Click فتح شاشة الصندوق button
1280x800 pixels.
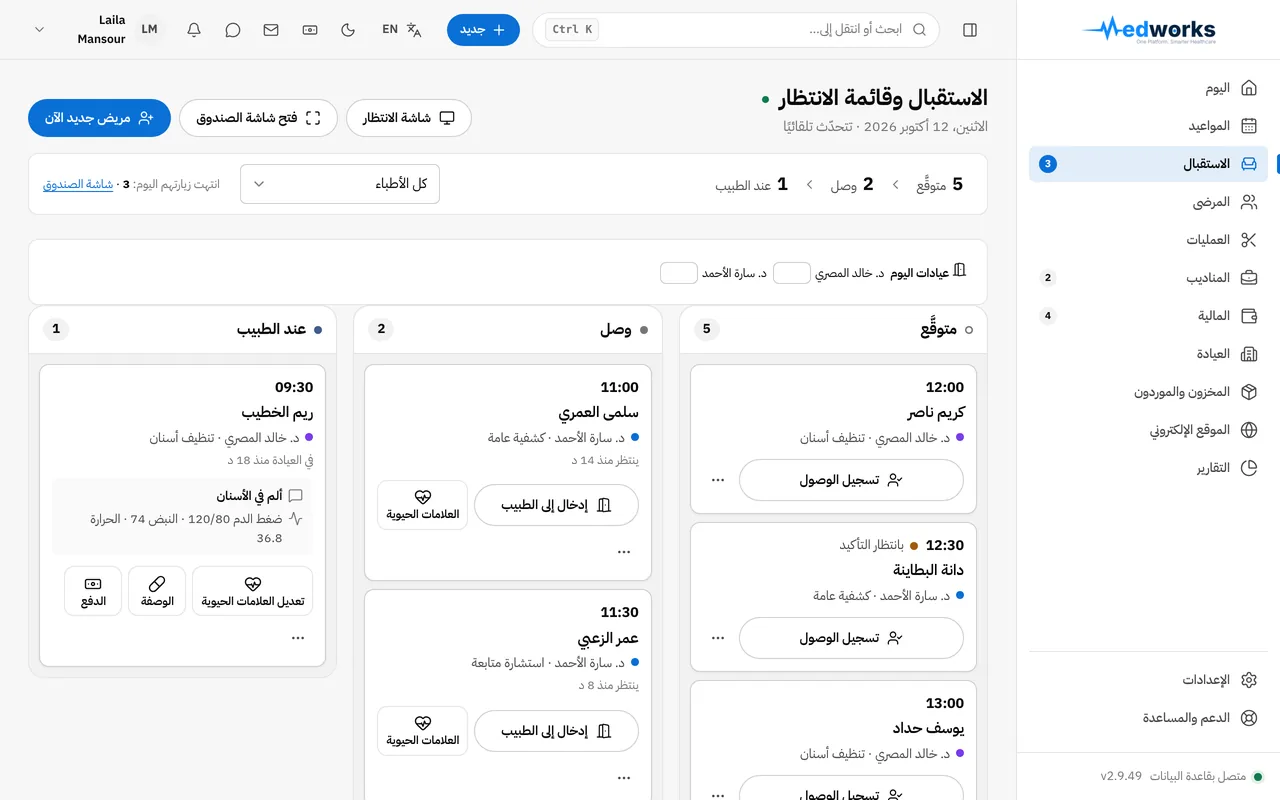click(258, 118)
